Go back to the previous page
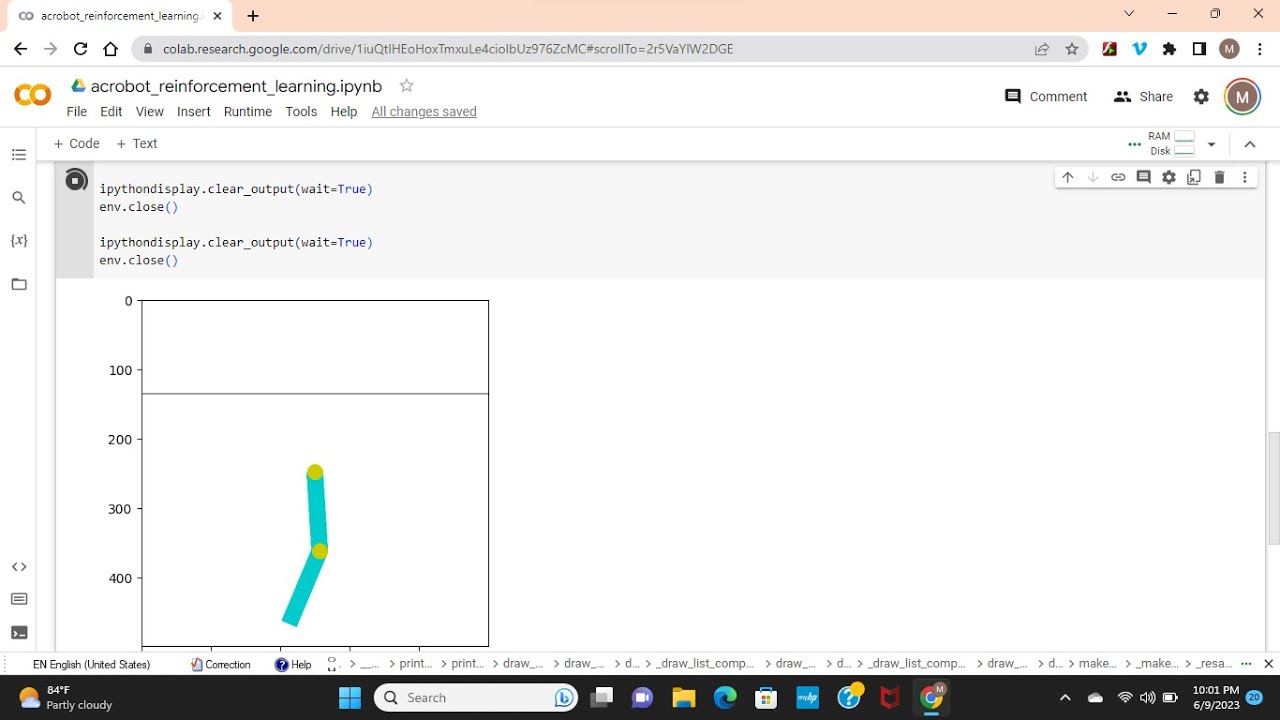1280x720 pixels. 21,49
